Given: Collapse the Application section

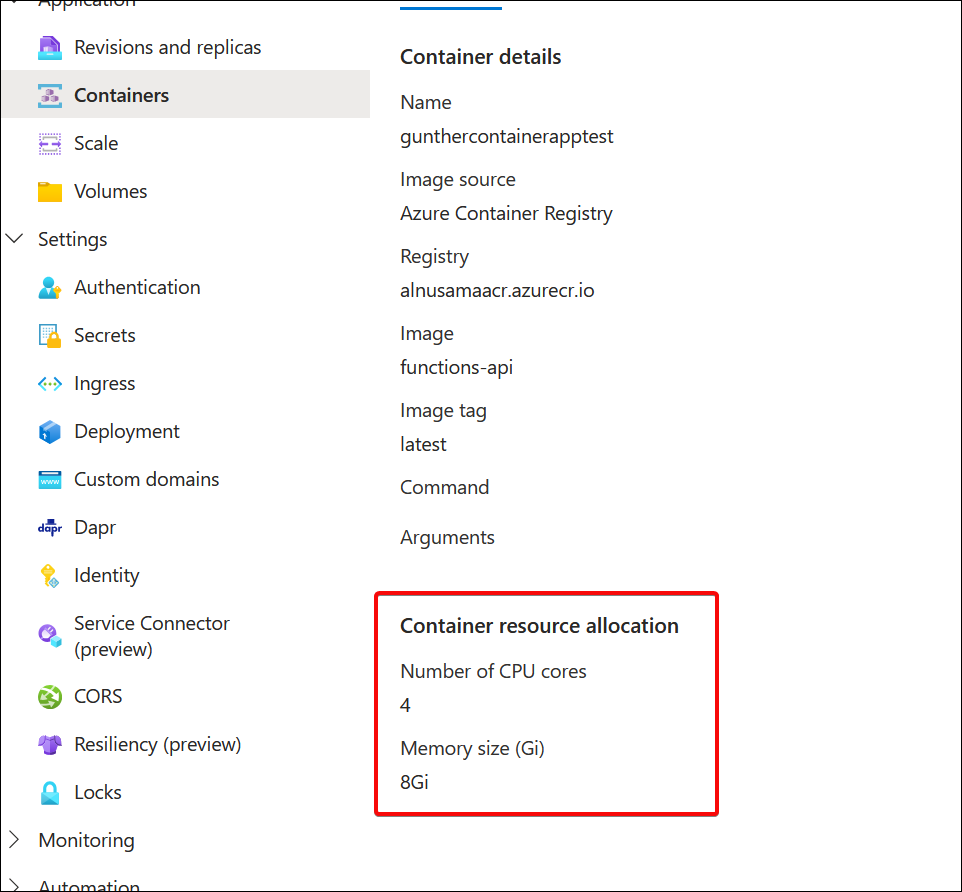Looking at the screenshot, I should (14, 3).
